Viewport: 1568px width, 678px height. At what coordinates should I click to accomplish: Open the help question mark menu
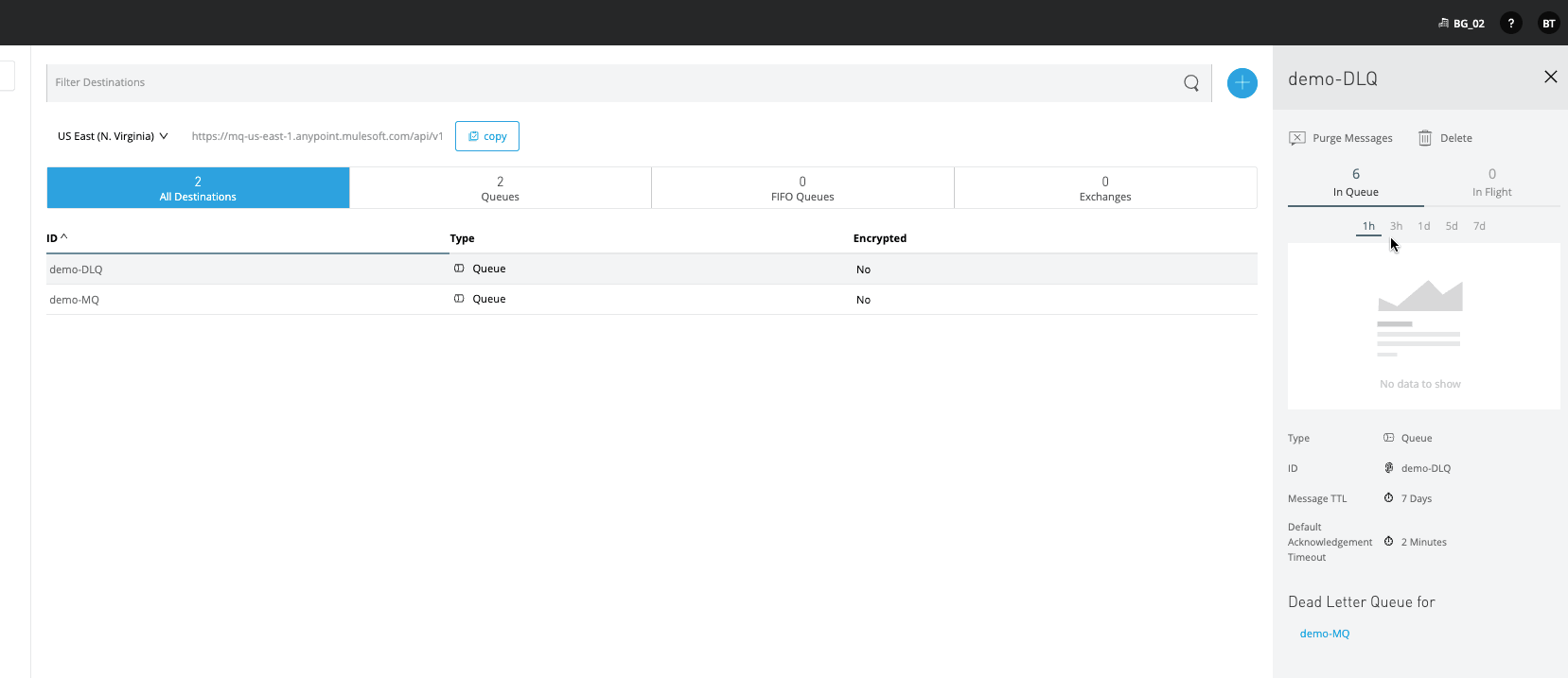coord(1511,24)
